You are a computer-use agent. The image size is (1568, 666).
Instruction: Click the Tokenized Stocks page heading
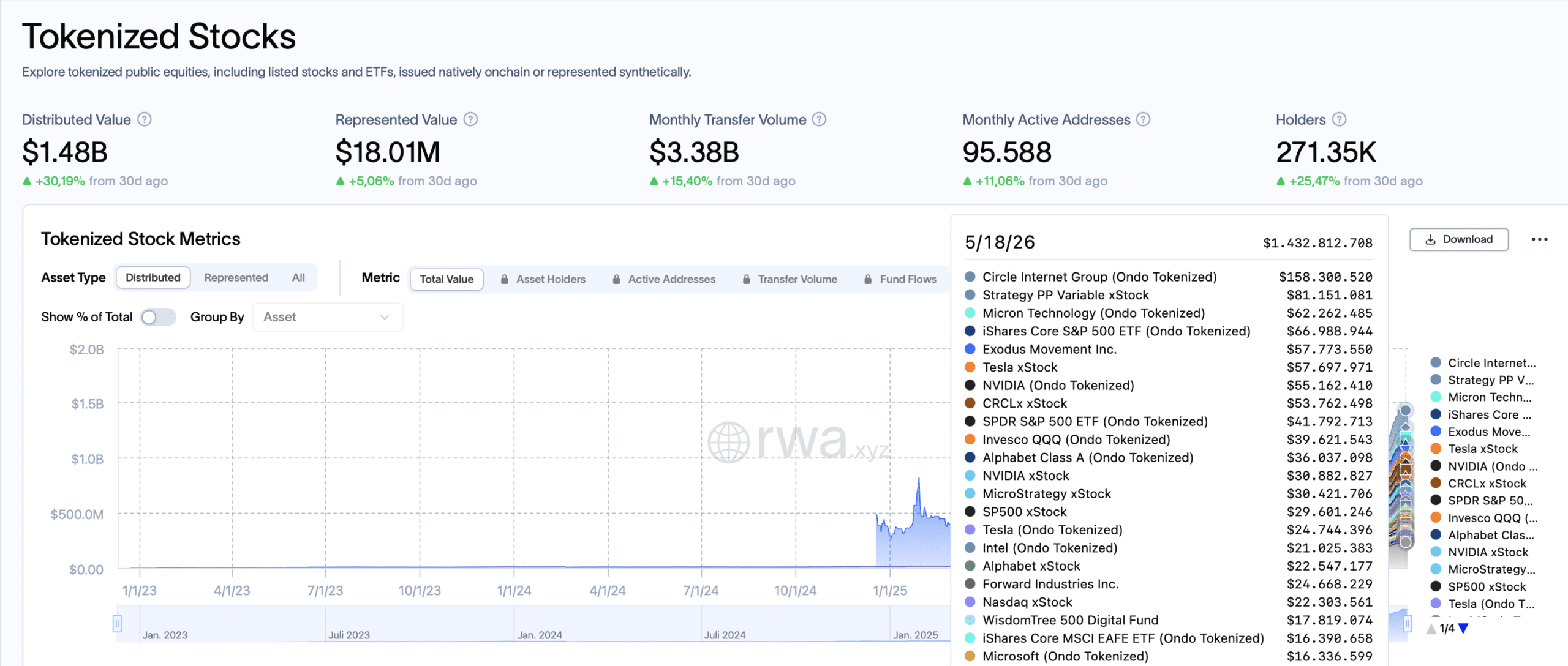(x=159, y=36)
